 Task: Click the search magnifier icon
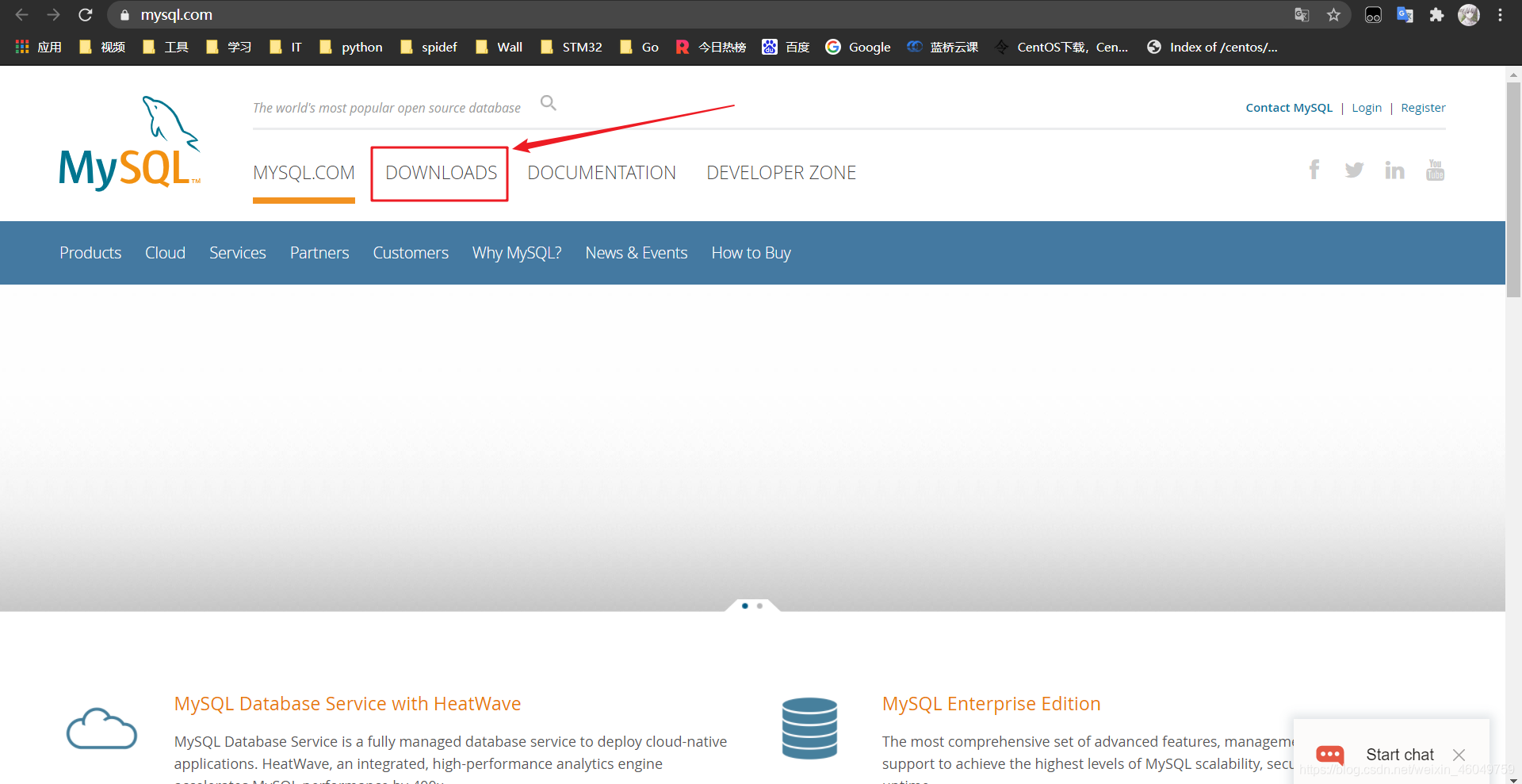548,103
